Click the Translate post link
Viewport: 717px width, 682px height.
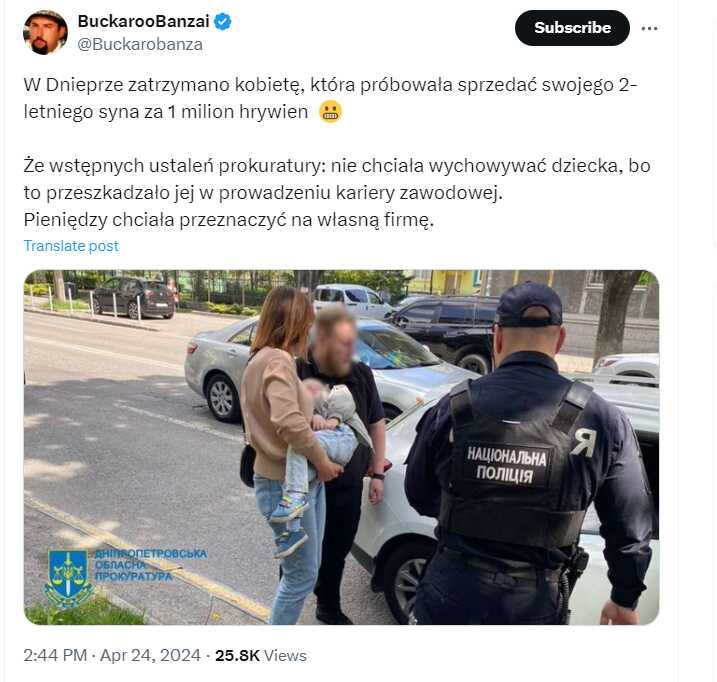pyautogui.click(x=71, y=246)
